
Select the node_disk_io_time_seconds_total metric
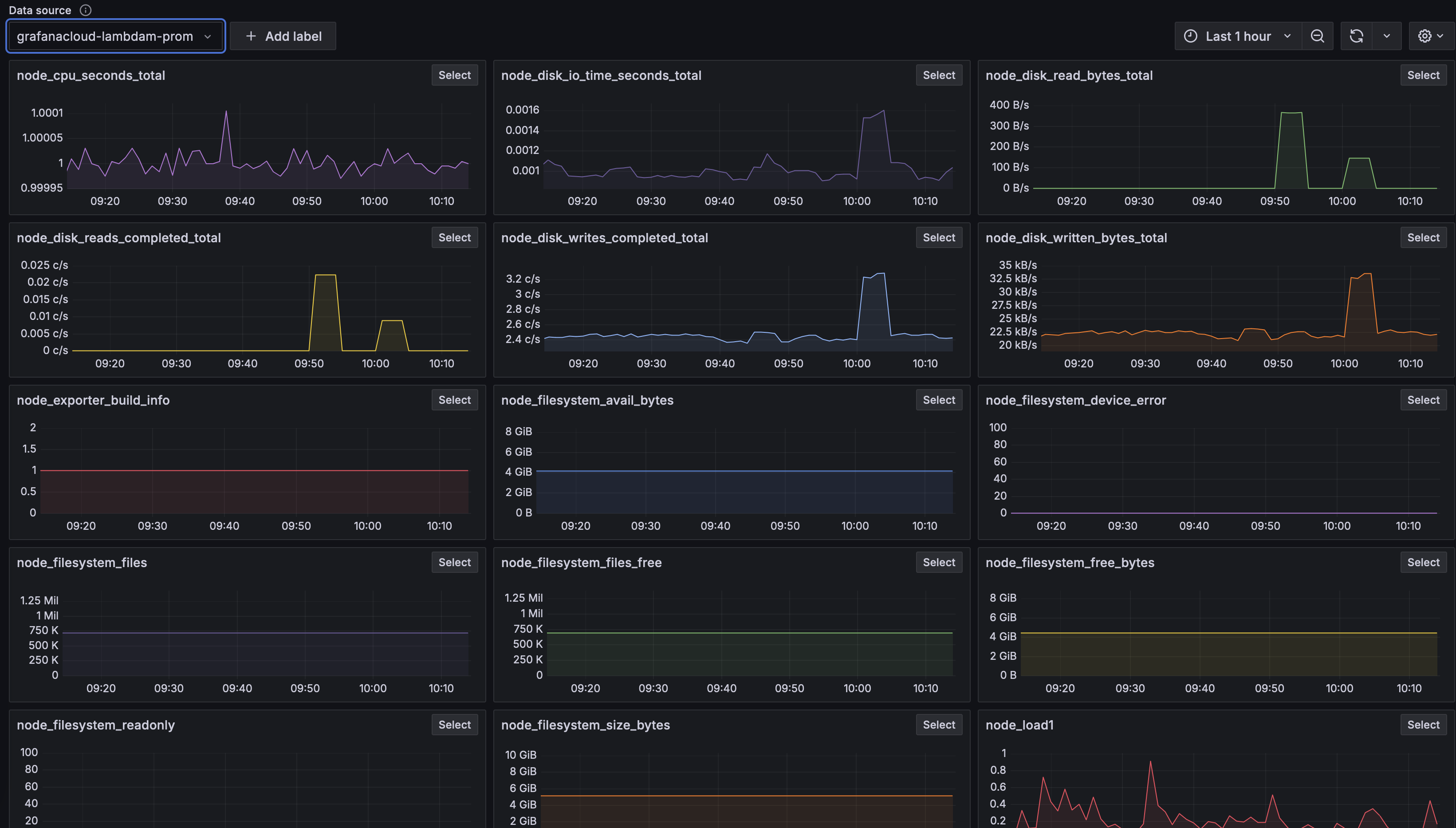pos(939,75)
